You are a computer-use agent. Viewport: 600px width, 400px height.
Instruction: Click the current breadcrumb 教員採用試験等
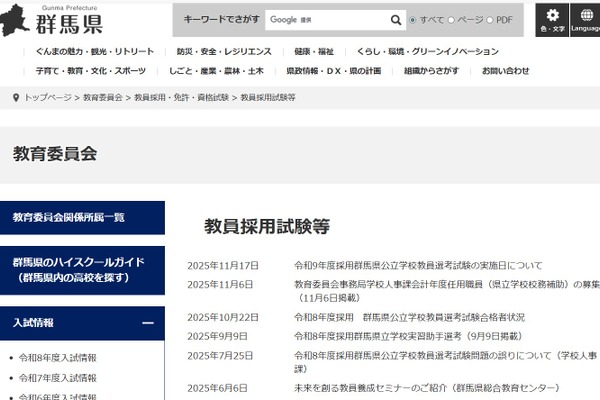pos(268,98)
